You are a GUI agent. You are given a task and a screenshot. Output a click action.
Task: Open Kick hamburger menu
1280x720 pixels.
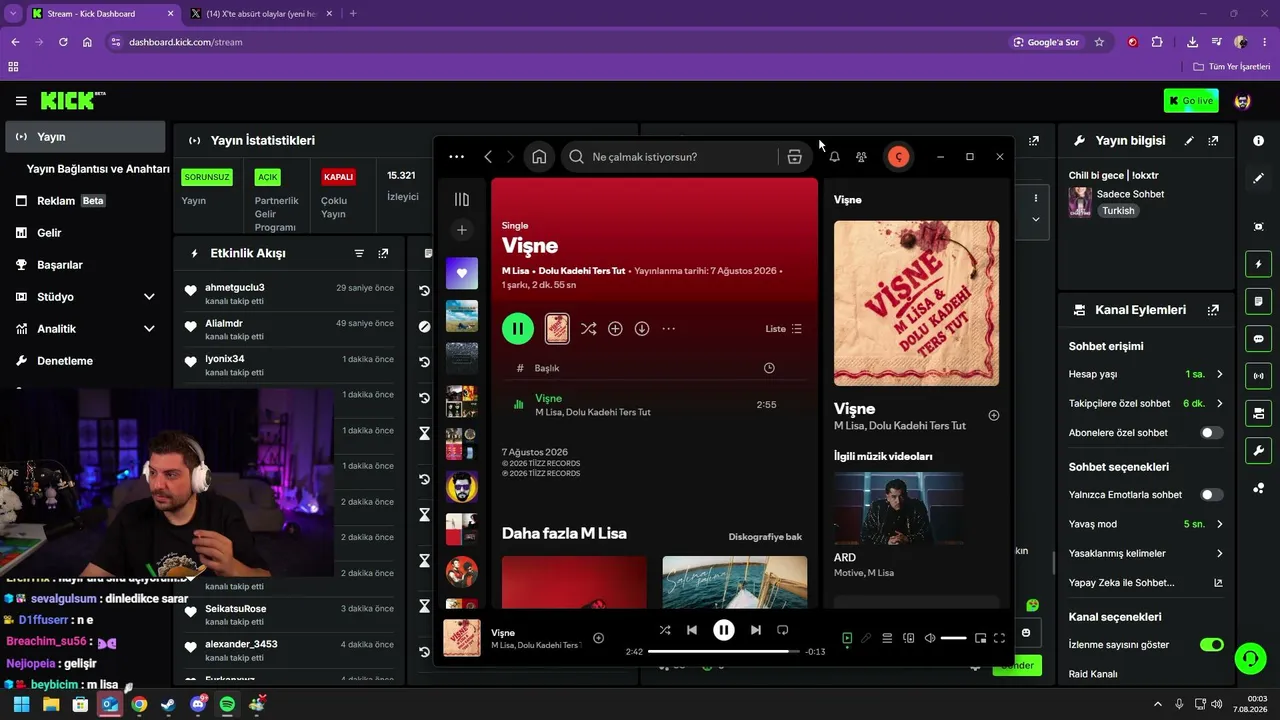pyautogui.click(x=21, y=101)
